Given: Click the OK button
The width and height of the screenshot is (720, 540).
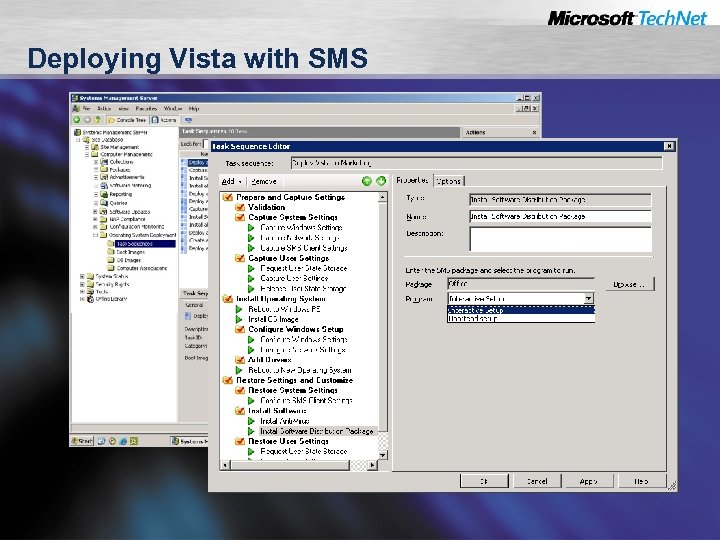Looking at the screenshot, I should click(x=484, y=481).
